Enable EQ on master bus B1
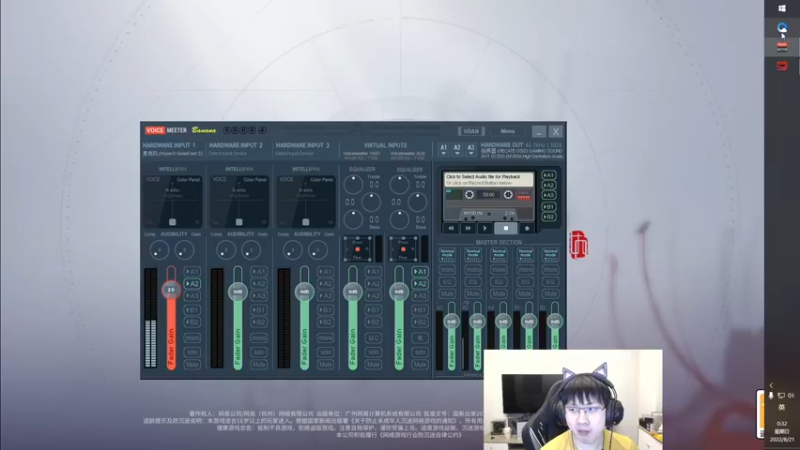The image size is (800, 450). (x=525, y=282)
